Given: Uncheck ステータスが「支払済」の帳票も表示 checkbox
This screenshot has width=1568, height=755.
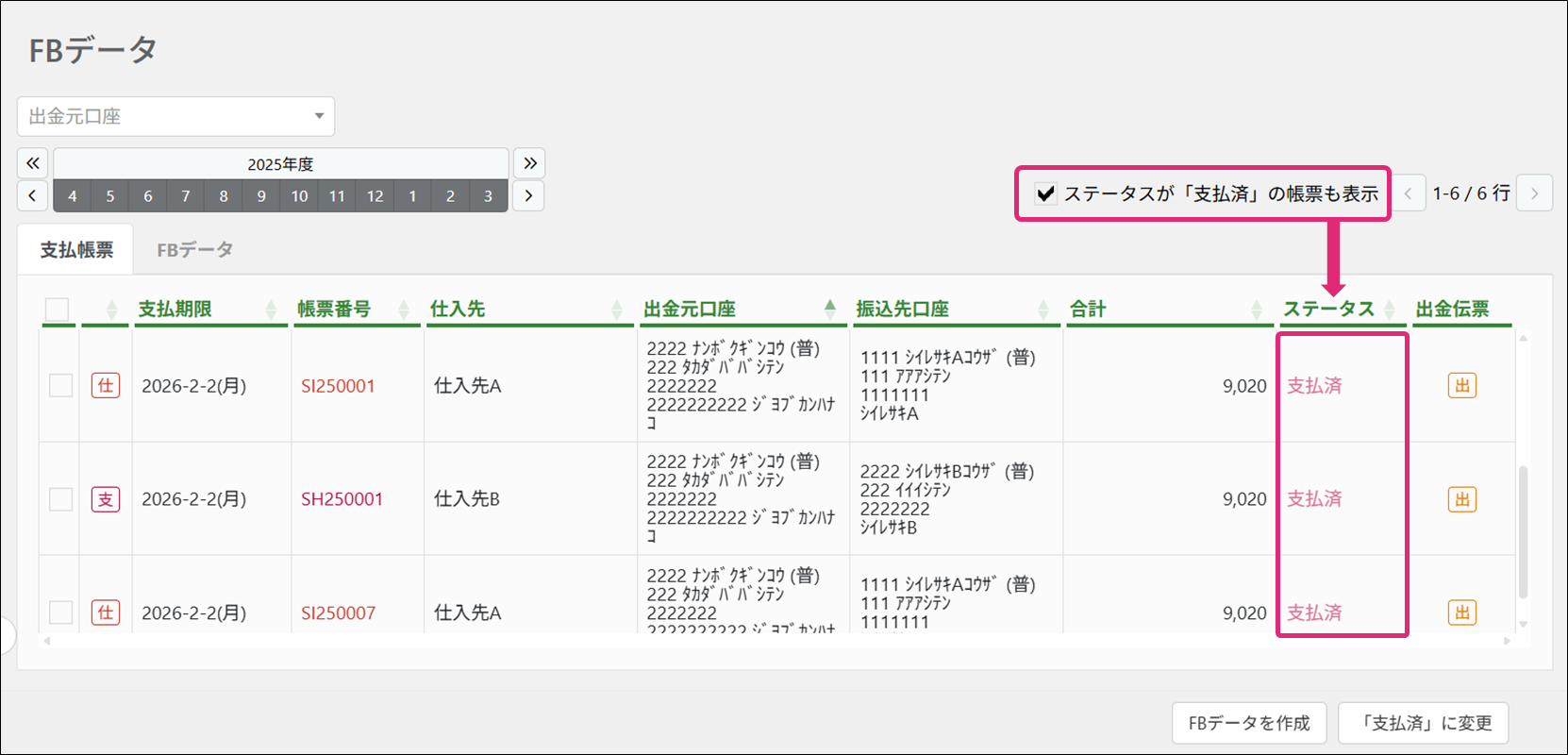Looking at the screenshot, I should (1045, 193).
